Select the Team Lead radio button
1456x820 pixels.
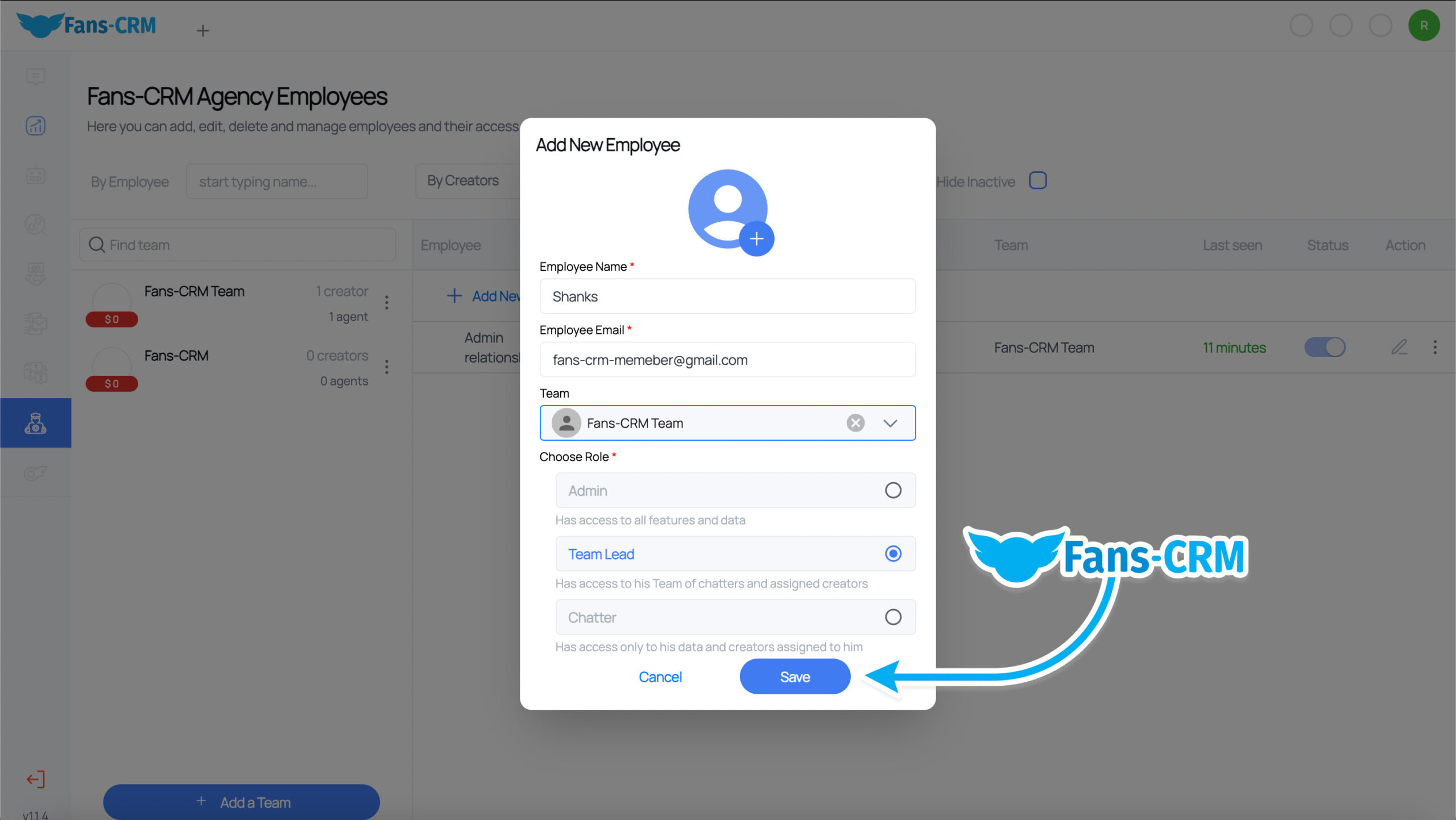click(x=892, y=553)
